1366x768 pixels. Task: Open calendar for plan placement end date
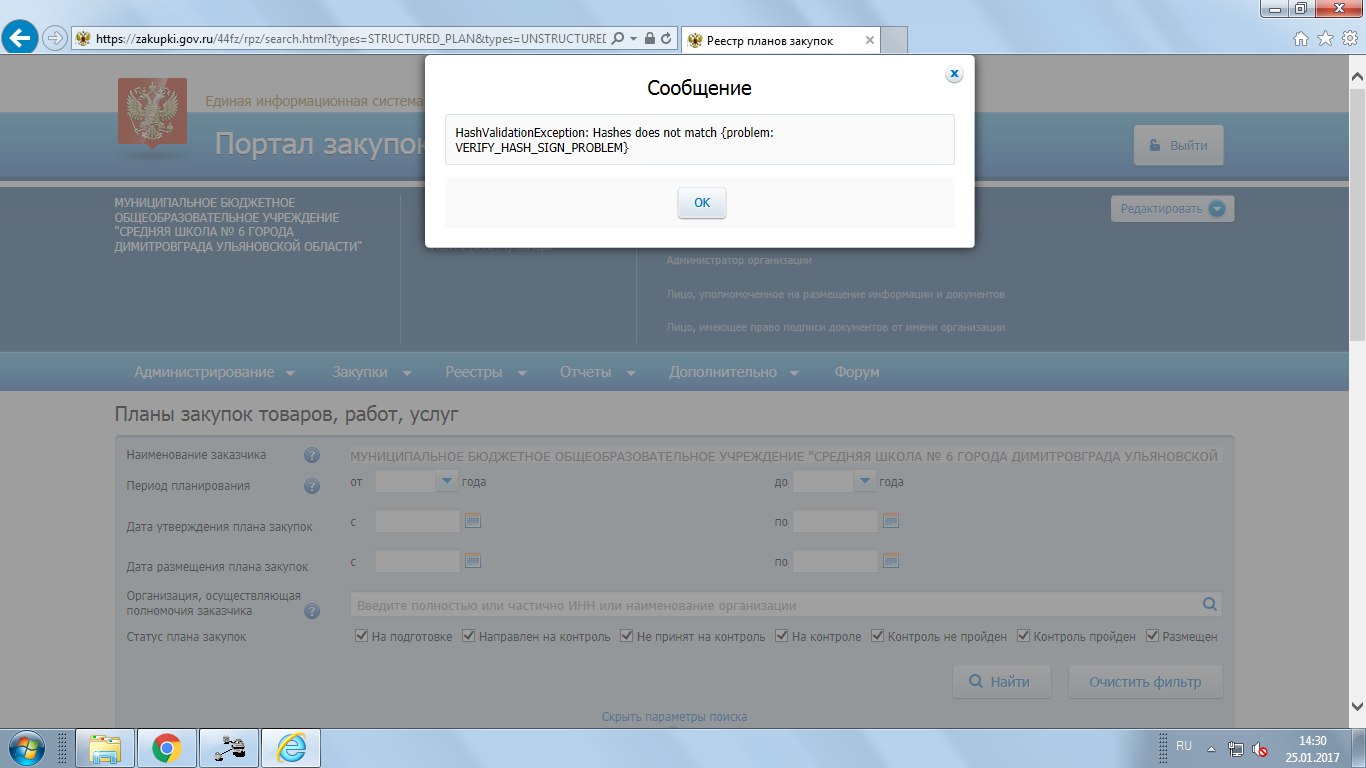pyautogui.click(x=891, y=560)
